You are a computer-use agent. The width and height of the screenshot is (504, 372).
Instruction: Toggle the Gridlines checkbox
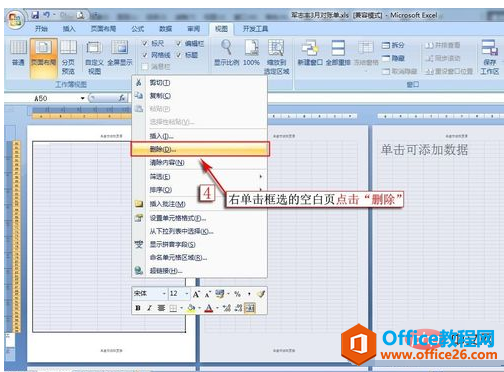click(x=145, y=55)
